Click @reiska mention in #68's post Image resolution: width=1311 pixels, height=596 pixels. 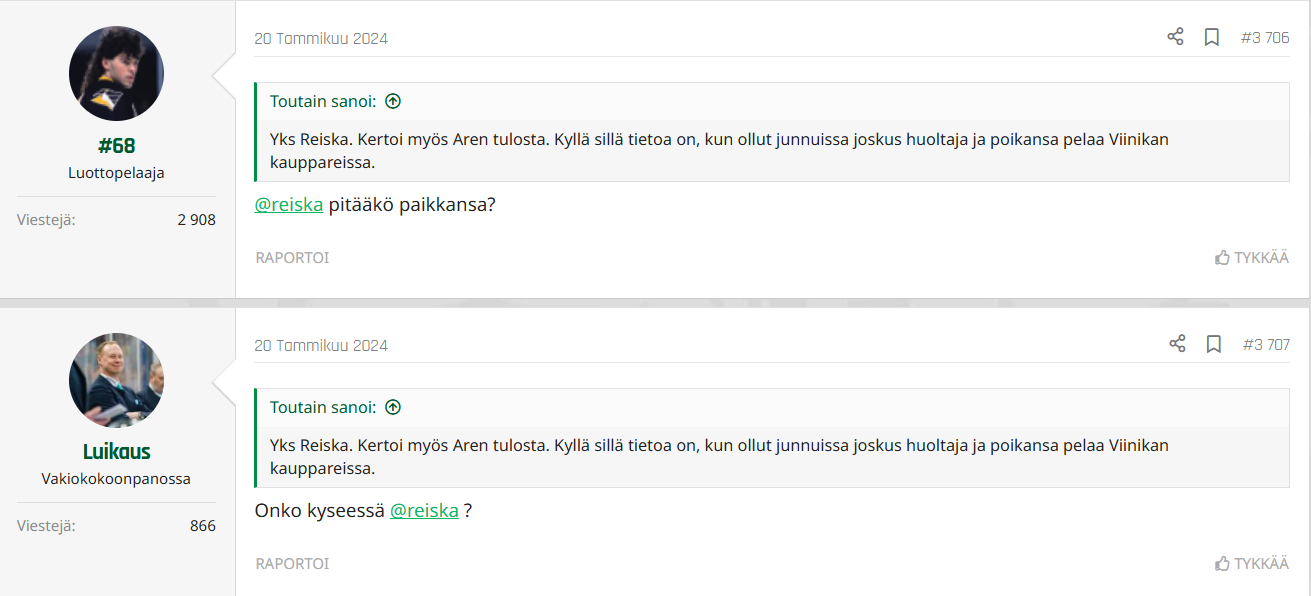[289, 205]
